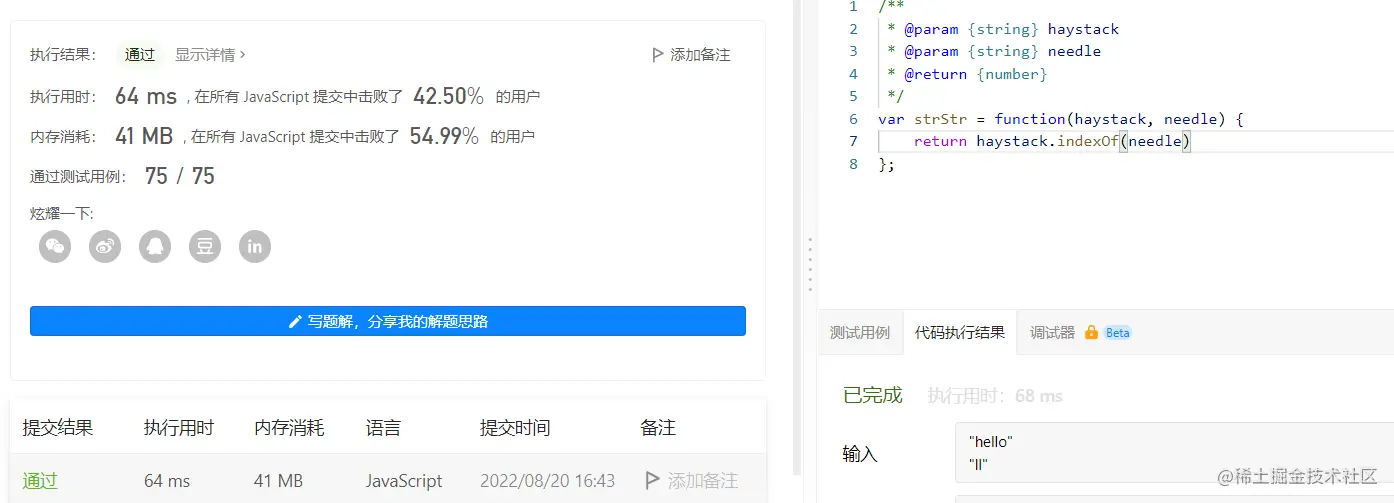Click the 提交时间 column header

pos(515,428)
